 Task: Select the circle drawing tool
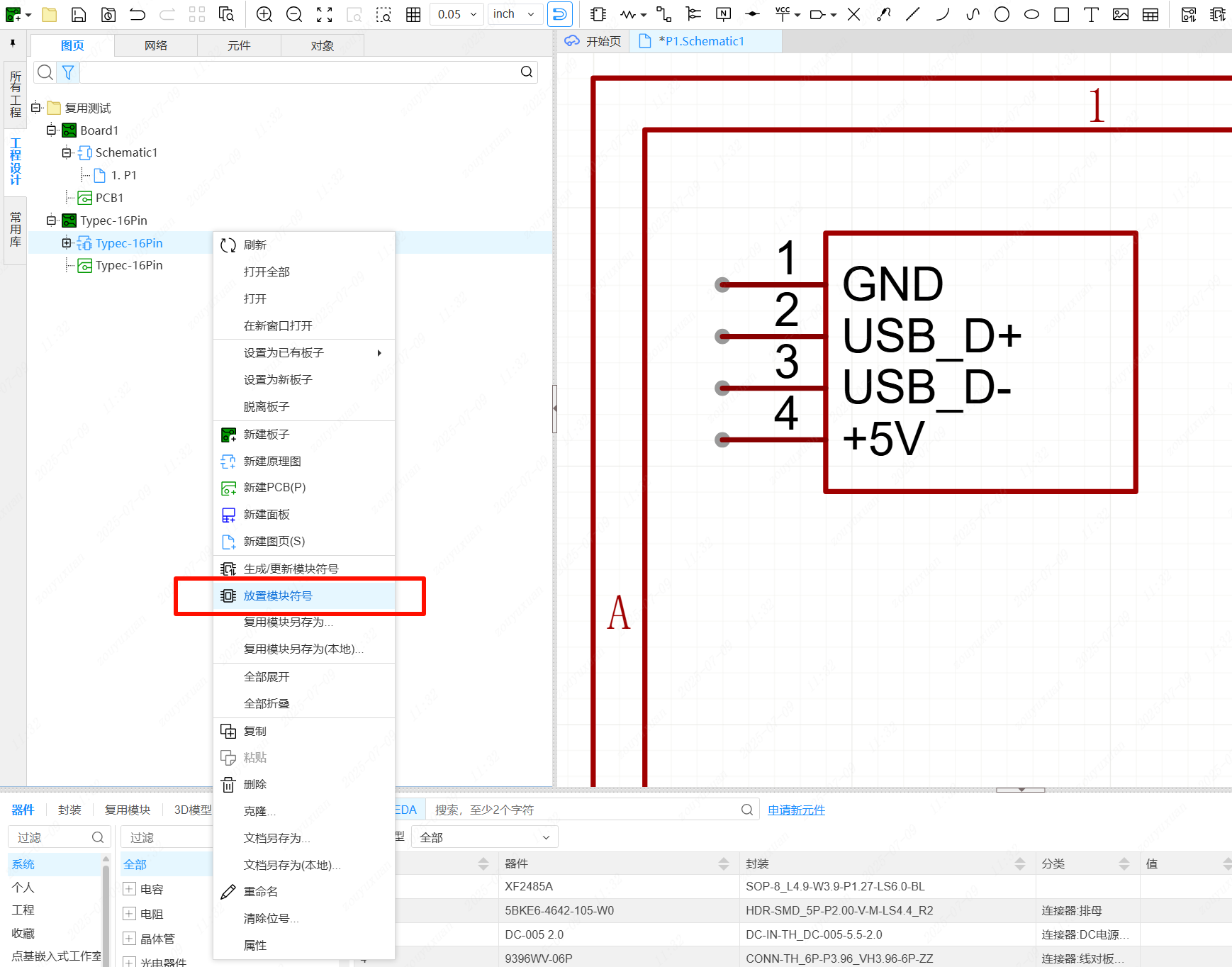(x=1002, y=14)
